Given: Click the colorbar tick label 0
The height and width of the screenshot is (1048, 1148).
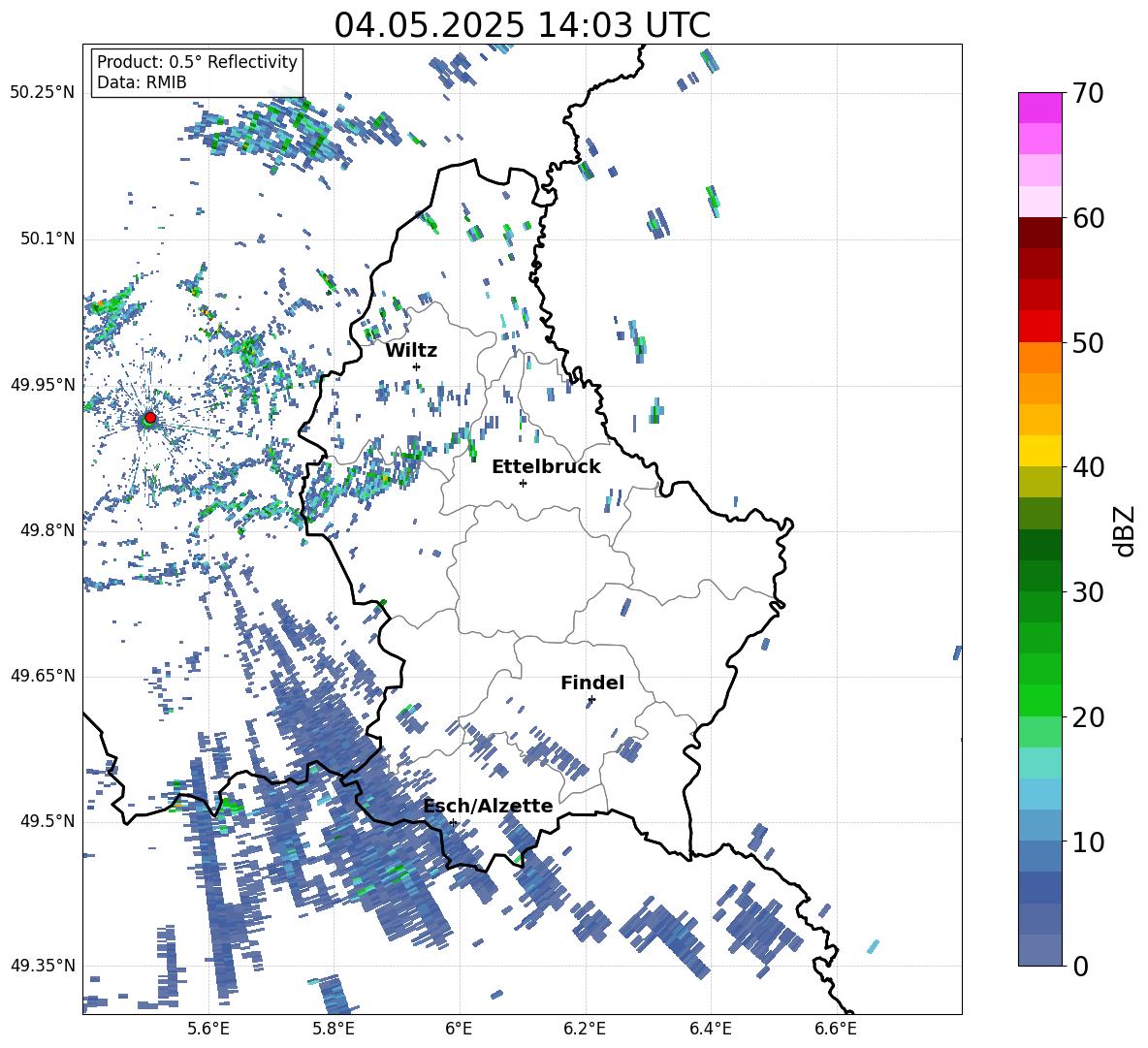Looking at the screenshot, I should 1080,966.
